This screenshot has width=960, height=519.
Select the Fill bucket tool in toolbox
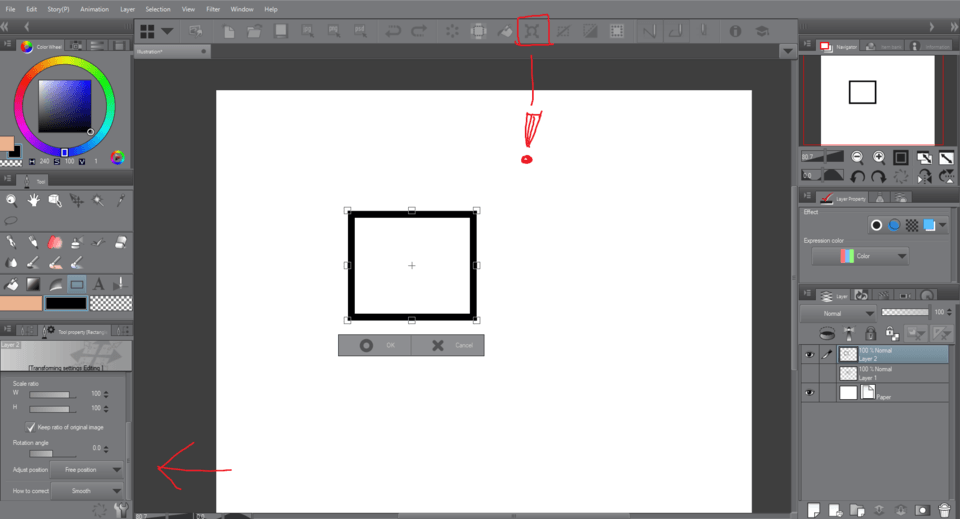(x=11, y=284)
